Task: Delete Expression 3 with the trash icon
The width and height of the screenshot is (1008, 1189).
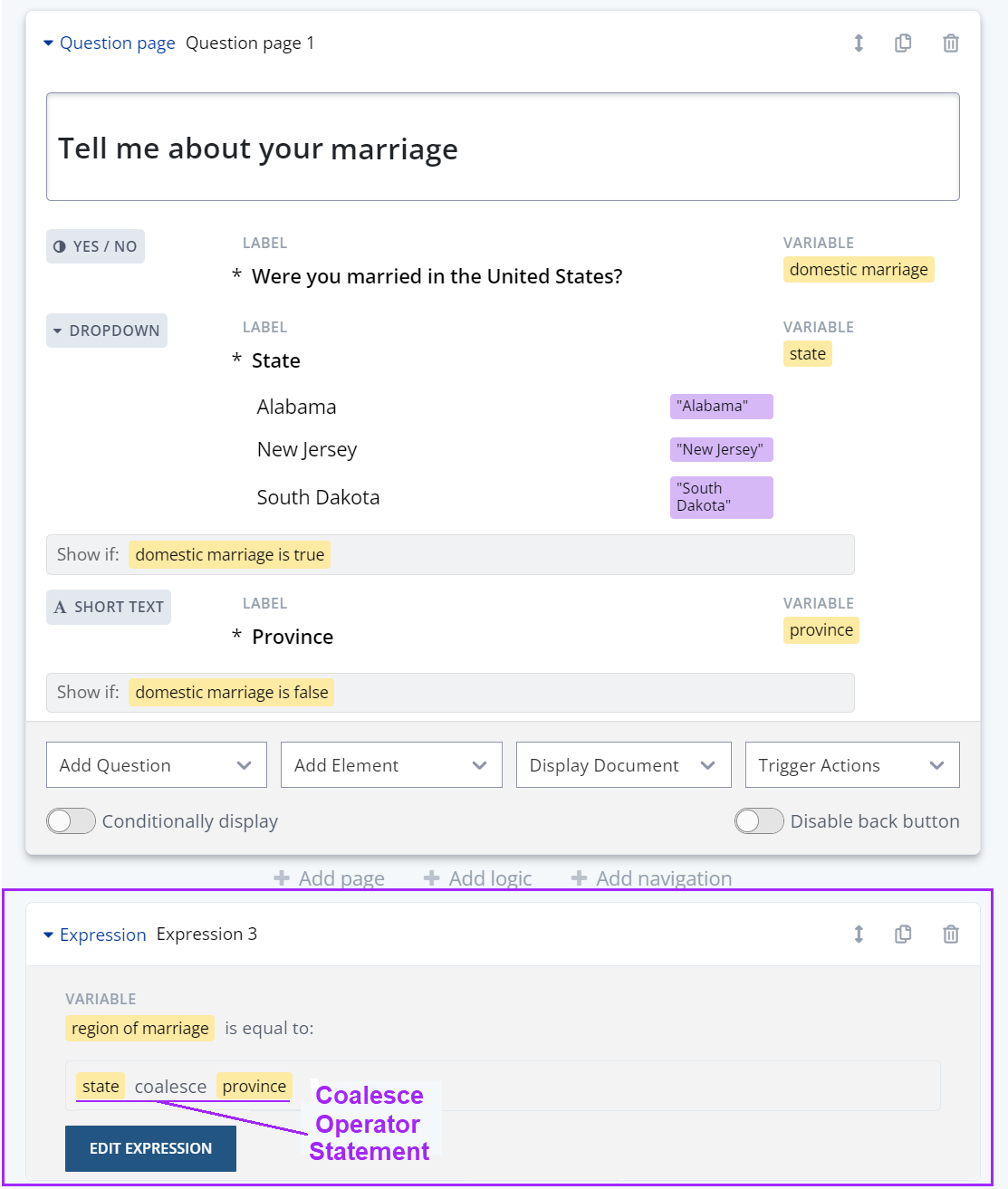Action: click(x=951, y=934)
